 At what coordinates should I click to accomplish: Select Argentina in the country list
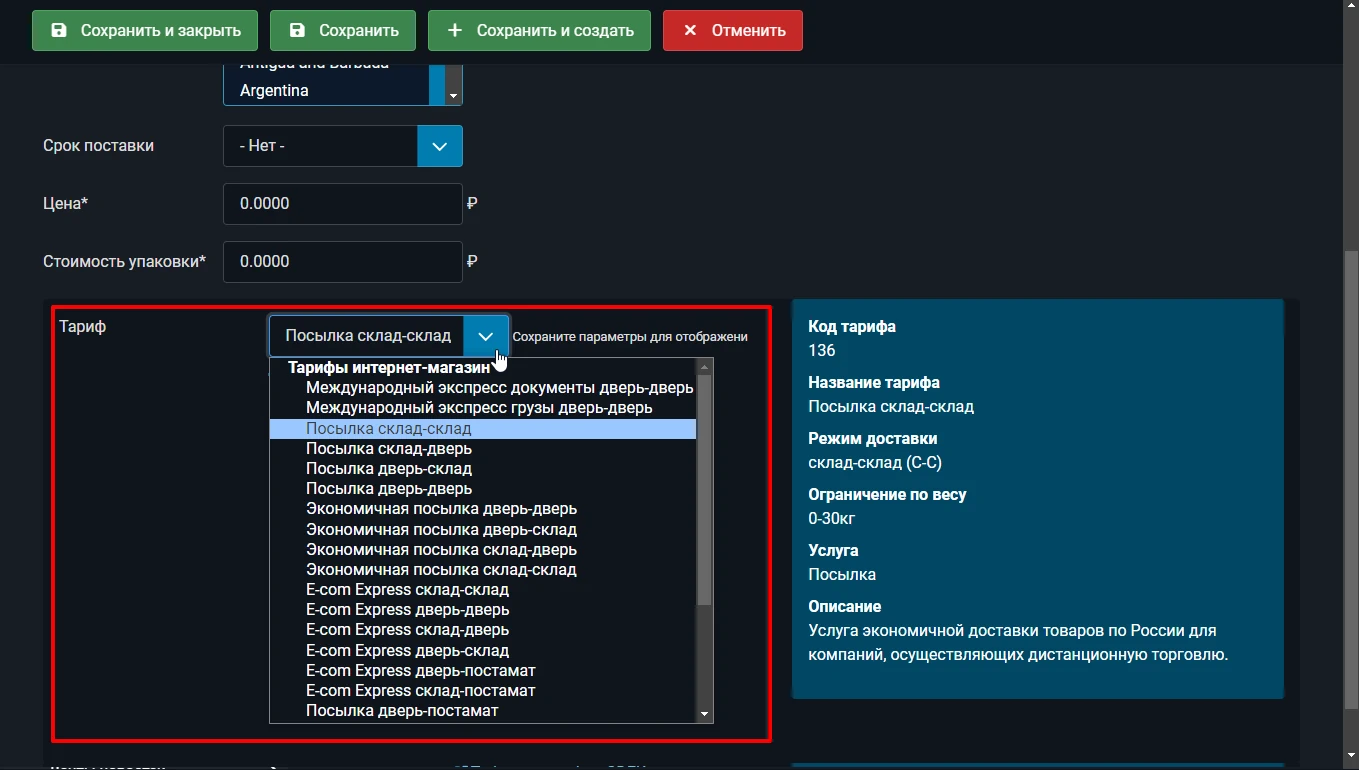pos(326,90)
